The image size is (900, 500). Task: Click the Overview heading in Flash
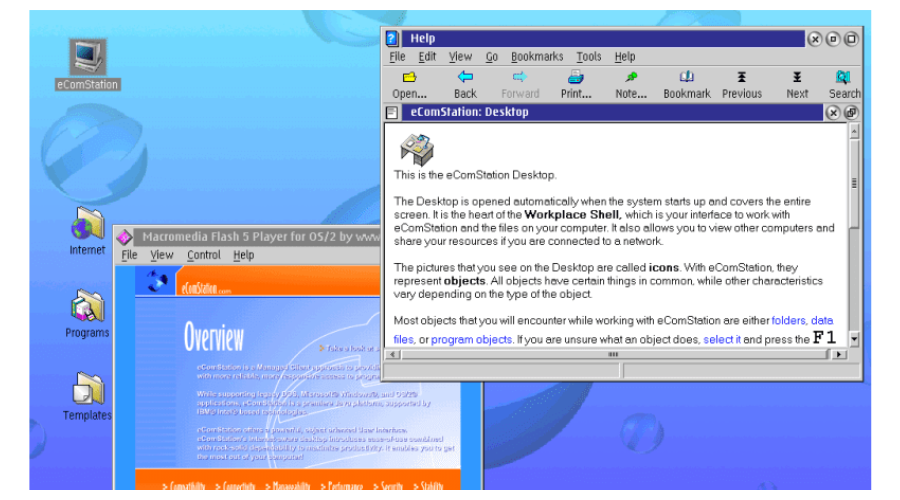[214, 337]
